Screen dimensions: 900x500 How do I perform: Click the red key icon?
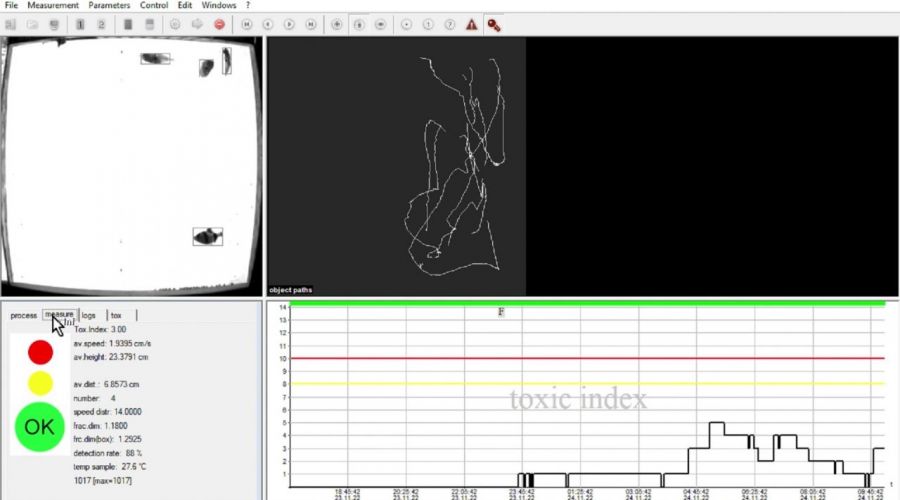pos(494,25)
